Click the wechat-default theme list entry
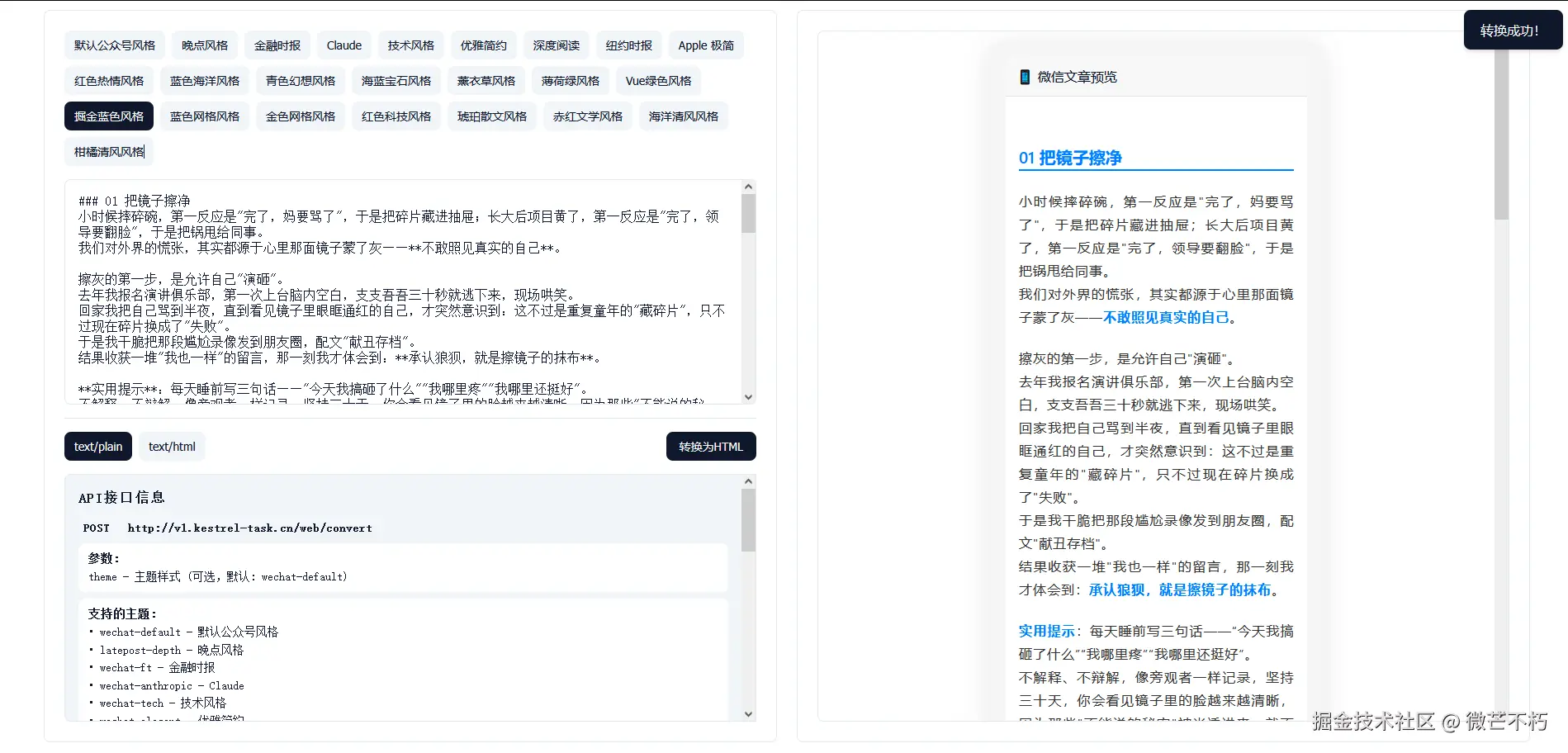This screenshot has width=1568, height=753. pyautogui.click(x=188, y=632)
